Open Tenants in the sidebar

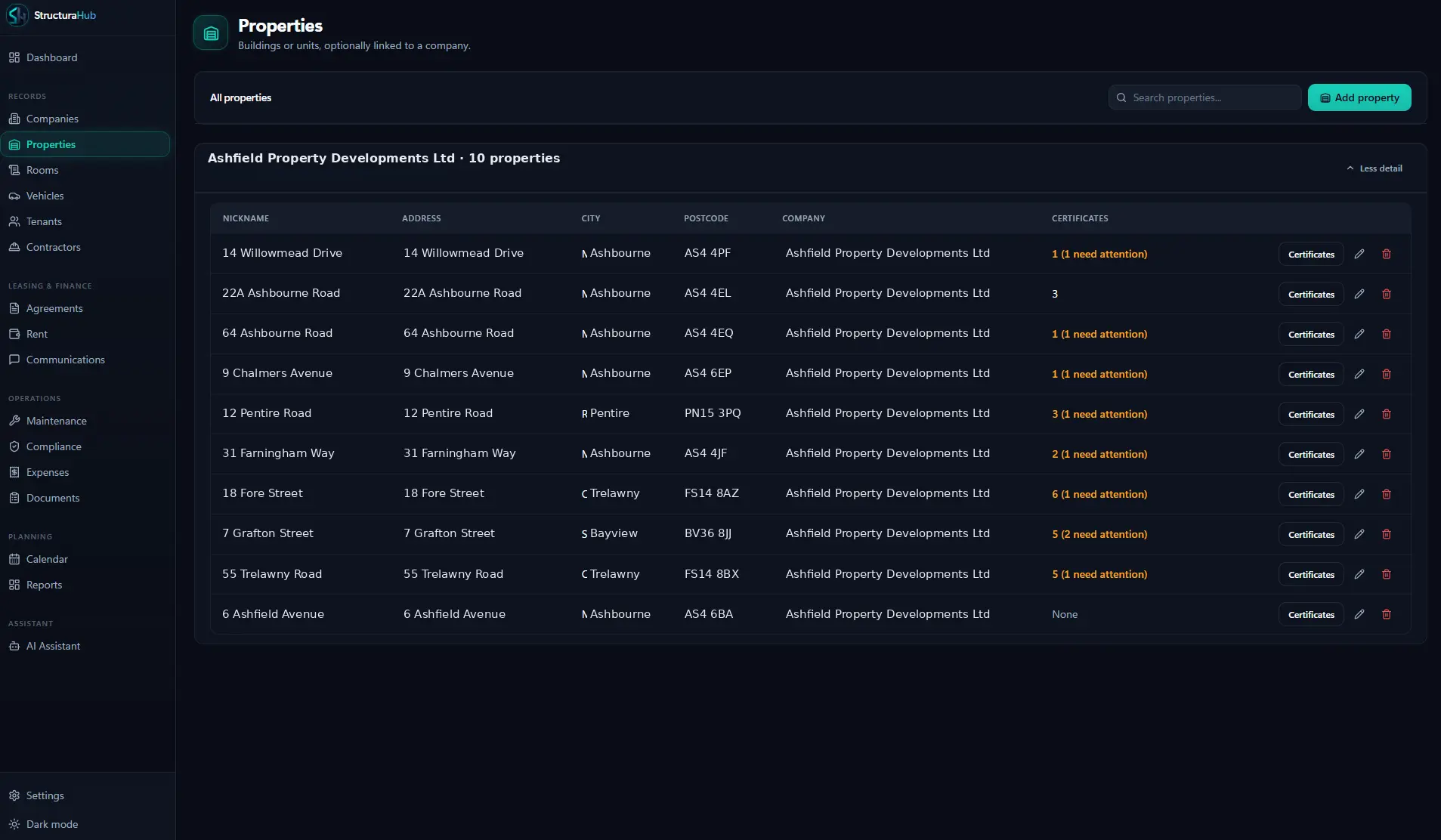85,221
